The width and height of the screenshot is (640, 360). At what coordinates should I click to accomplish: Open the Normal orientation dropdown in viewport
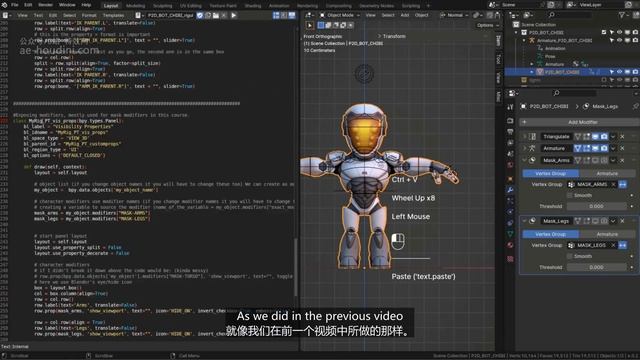point(455,16)
